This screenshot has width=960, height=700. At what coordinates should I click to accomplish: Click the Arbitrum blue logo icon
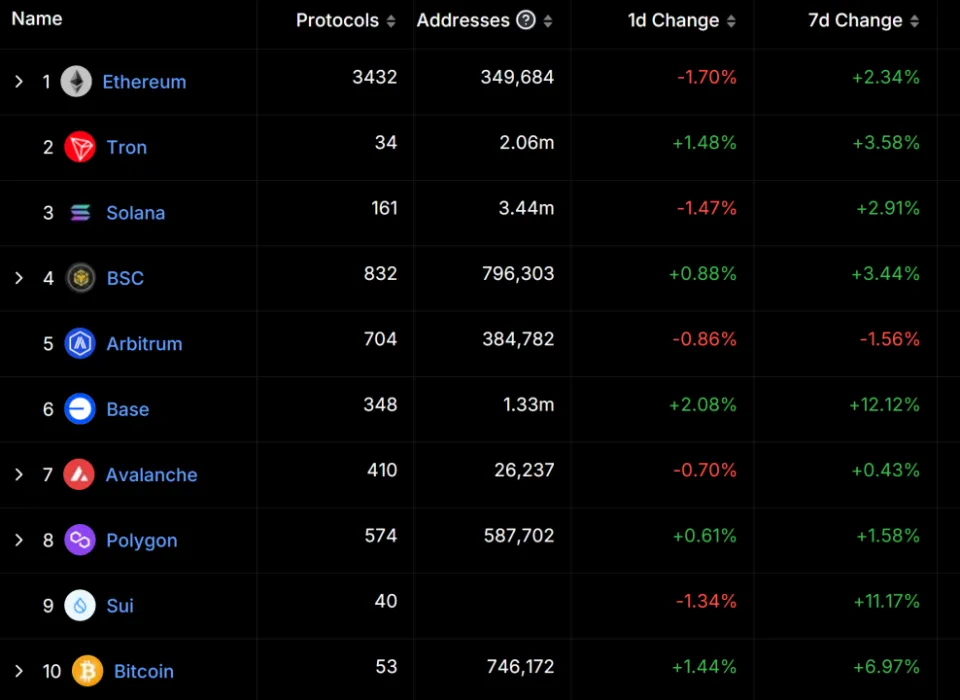tap(80, 344)
